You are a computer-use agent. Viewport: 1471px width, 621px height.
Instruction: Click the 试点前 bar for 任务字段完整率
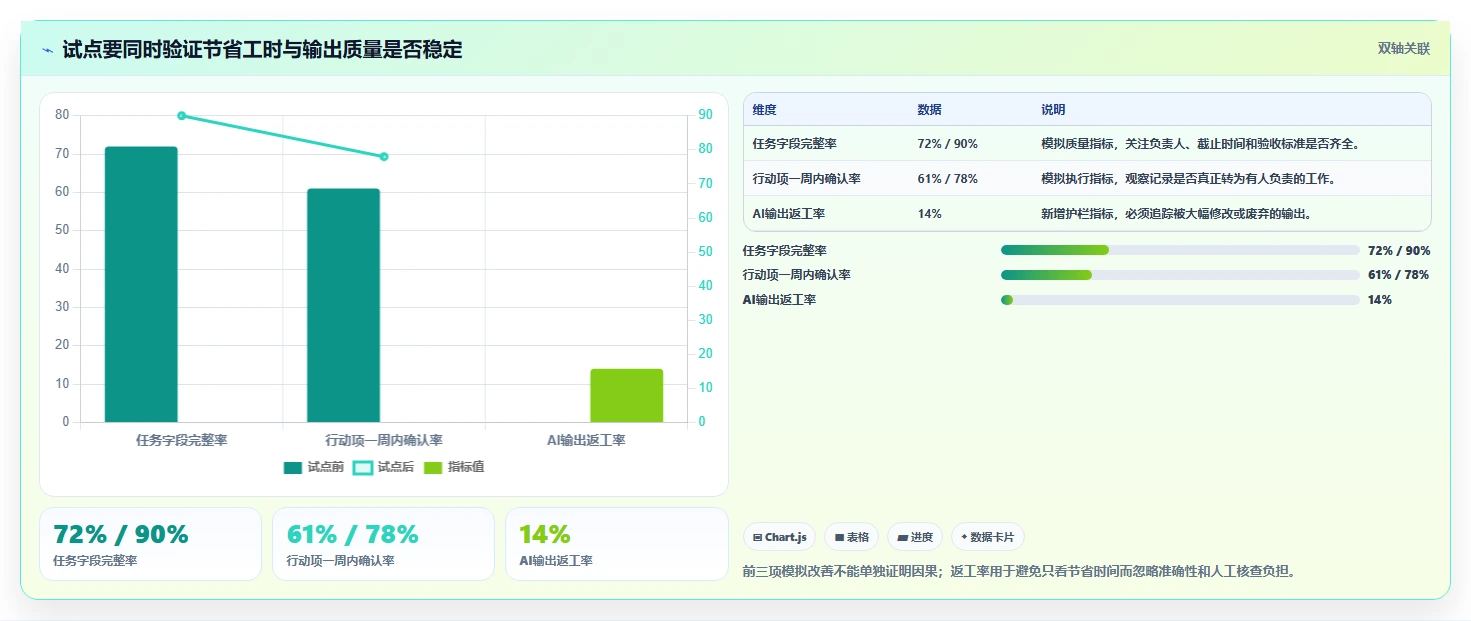141,284
